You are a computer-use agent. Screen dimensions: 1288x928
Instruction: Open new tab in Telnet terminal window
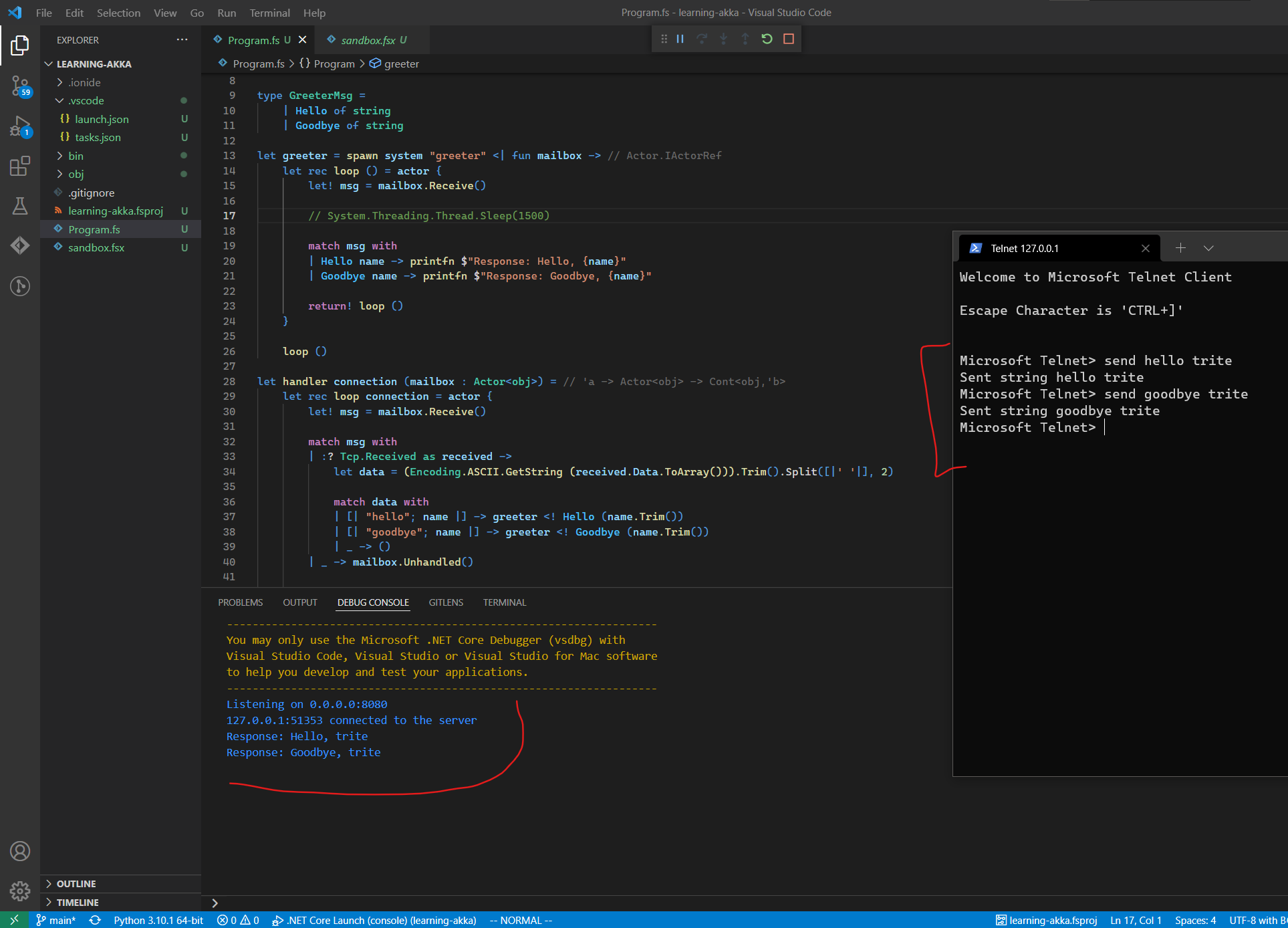1180,248
